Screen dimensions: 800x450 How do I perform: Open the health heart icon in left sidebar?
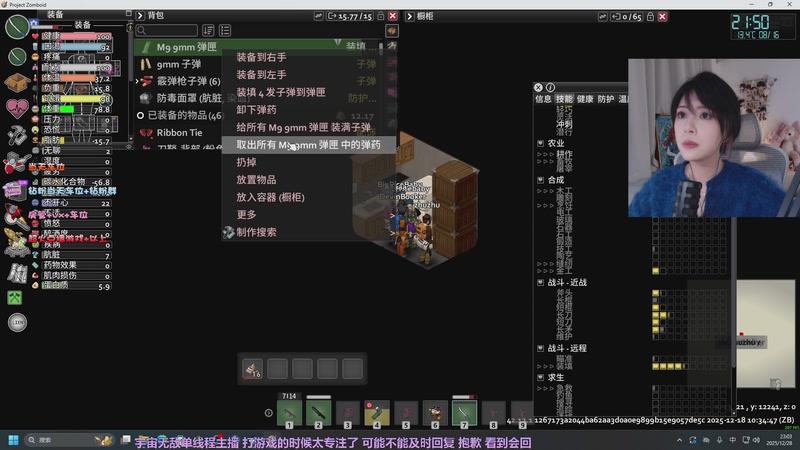(x=17, y=108)
